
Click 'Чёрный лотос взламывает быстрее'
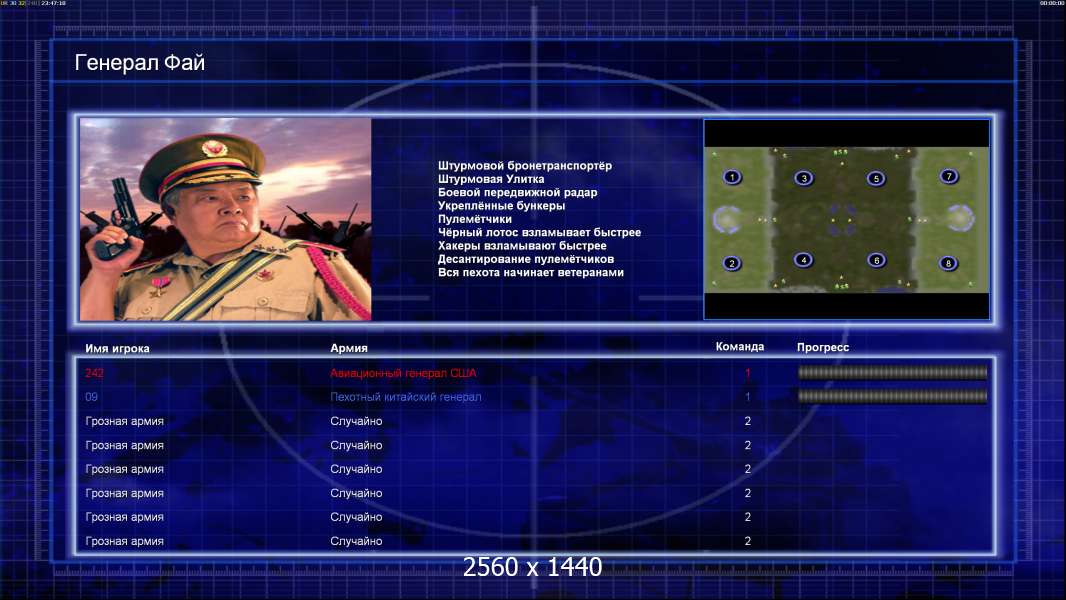(539, 232)
